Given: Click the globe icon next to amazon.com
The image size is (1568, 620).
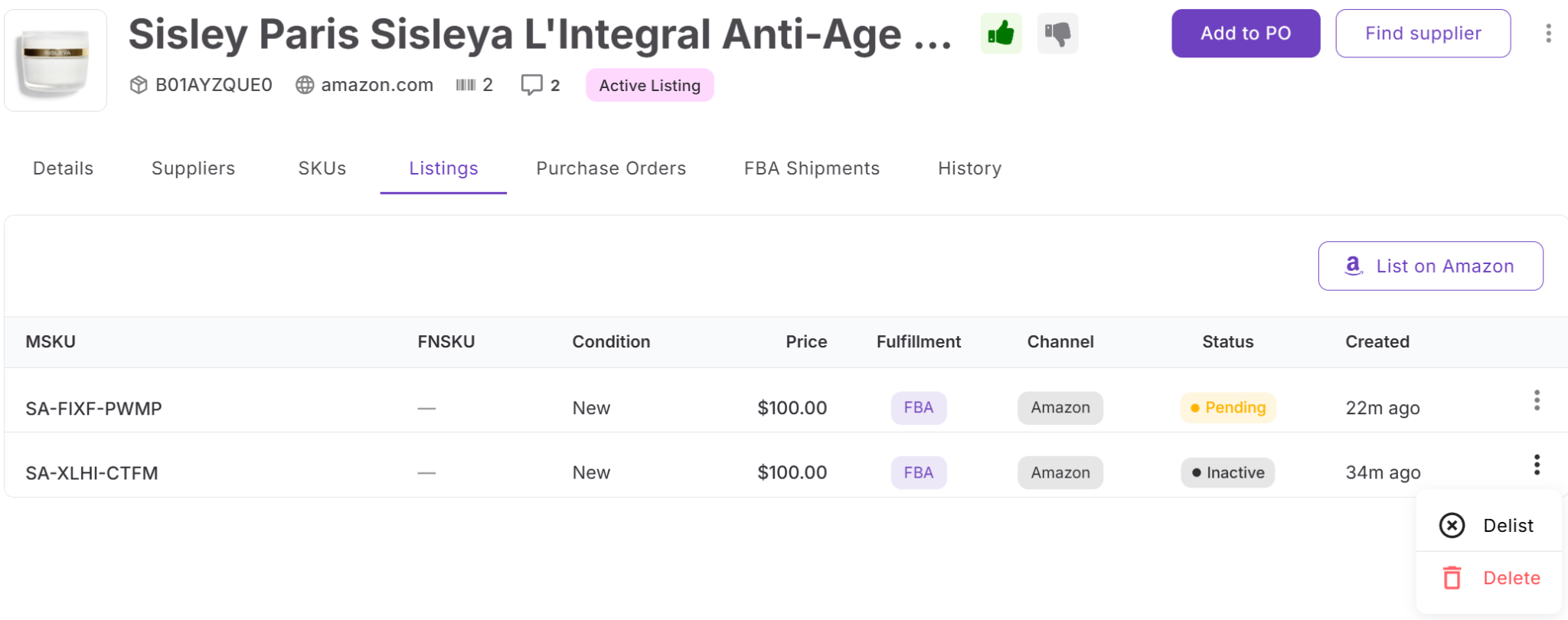Looking at the screenshot, I should click(x=305, y=85).
